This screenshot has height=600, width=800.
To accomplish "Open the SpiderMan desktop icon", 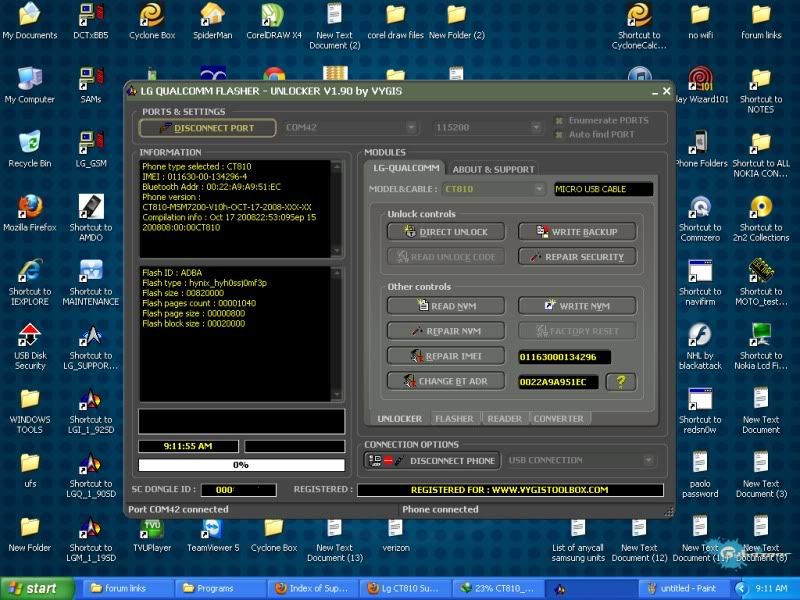I will pos(213,21).
